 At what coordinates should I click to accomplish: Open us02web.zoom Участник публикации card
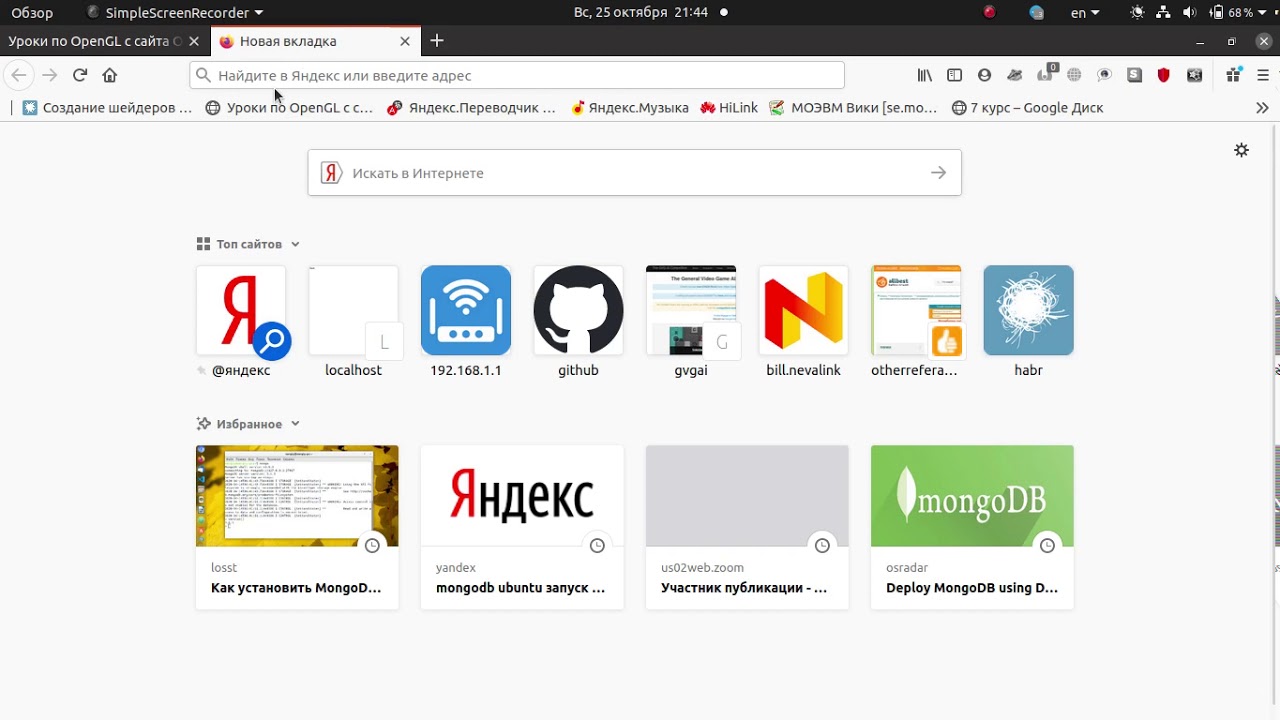pyautogui.click(x=747, y=527)
